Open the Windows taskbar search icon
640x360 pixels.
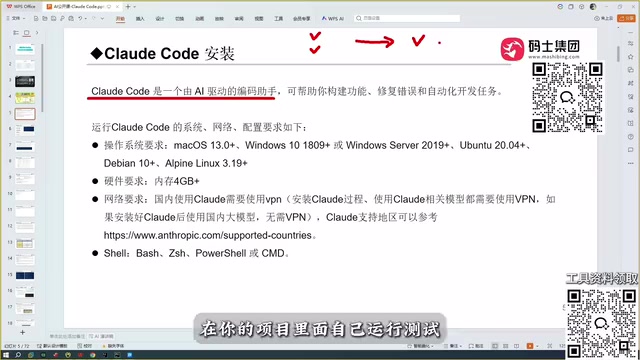click(18, 355)
